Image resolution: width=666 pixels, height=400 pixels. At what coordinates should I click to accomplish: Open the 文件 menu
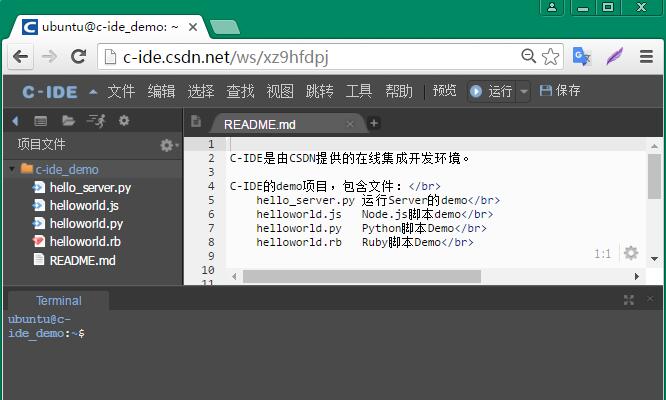[121, 91]
